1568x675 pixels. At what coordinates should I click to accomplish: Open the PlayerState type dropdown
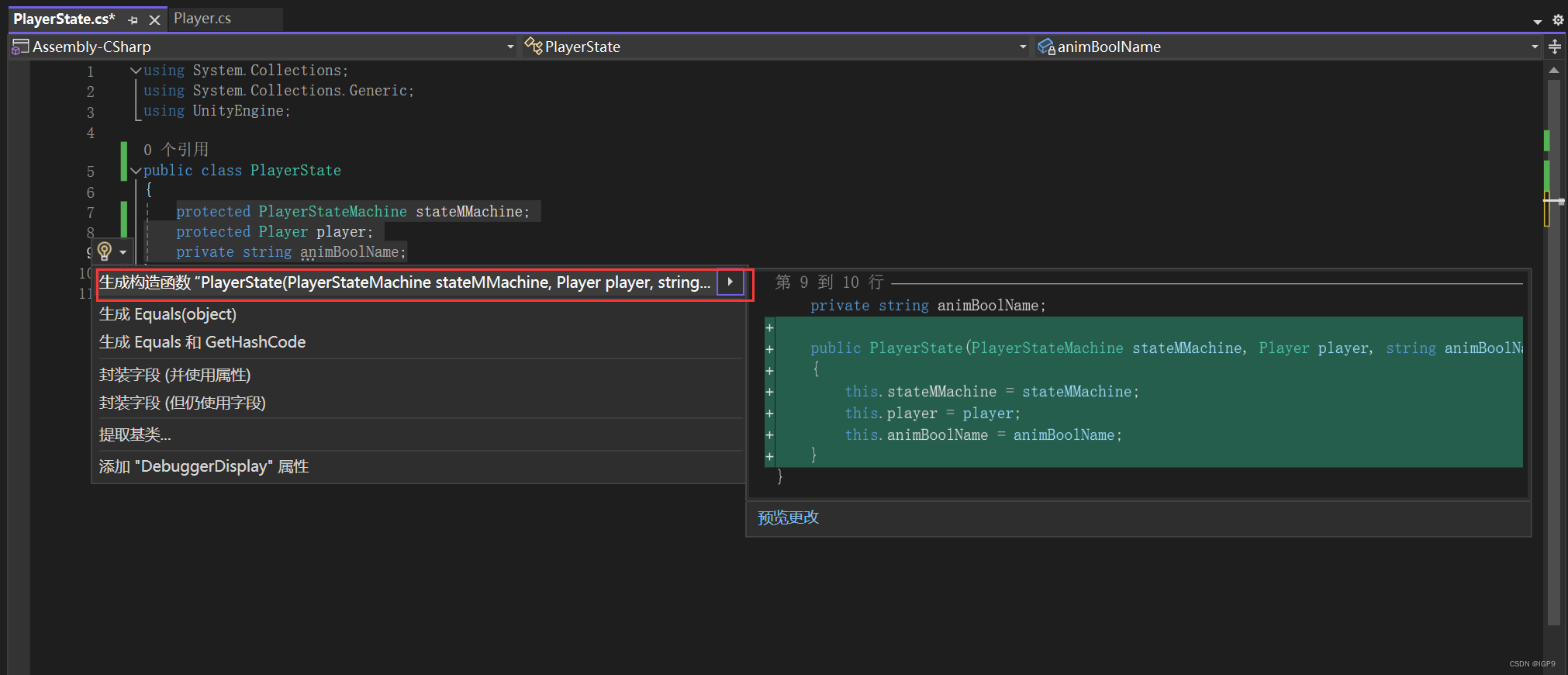[x=1022, y=47]
